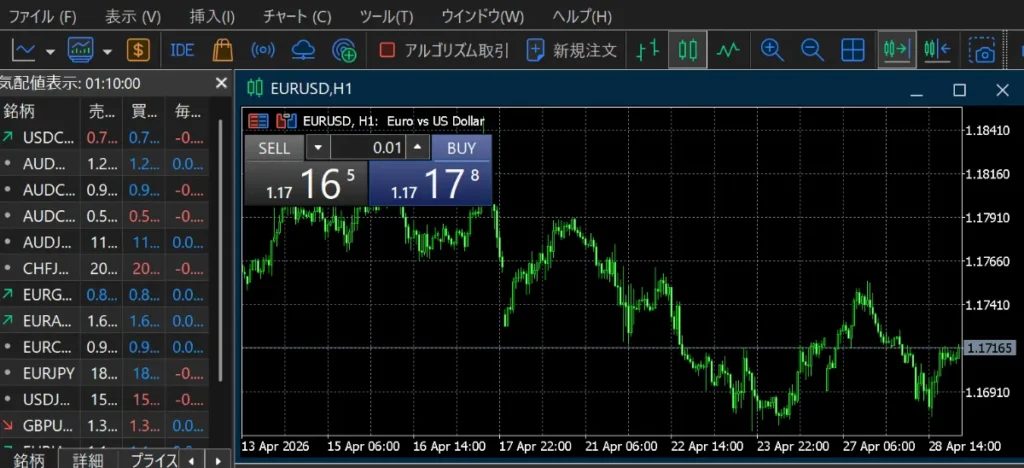1024x468 pixels.
Task: Click the 0.01 volume input field
Action: pyautogui.click(x=368, y=148)
